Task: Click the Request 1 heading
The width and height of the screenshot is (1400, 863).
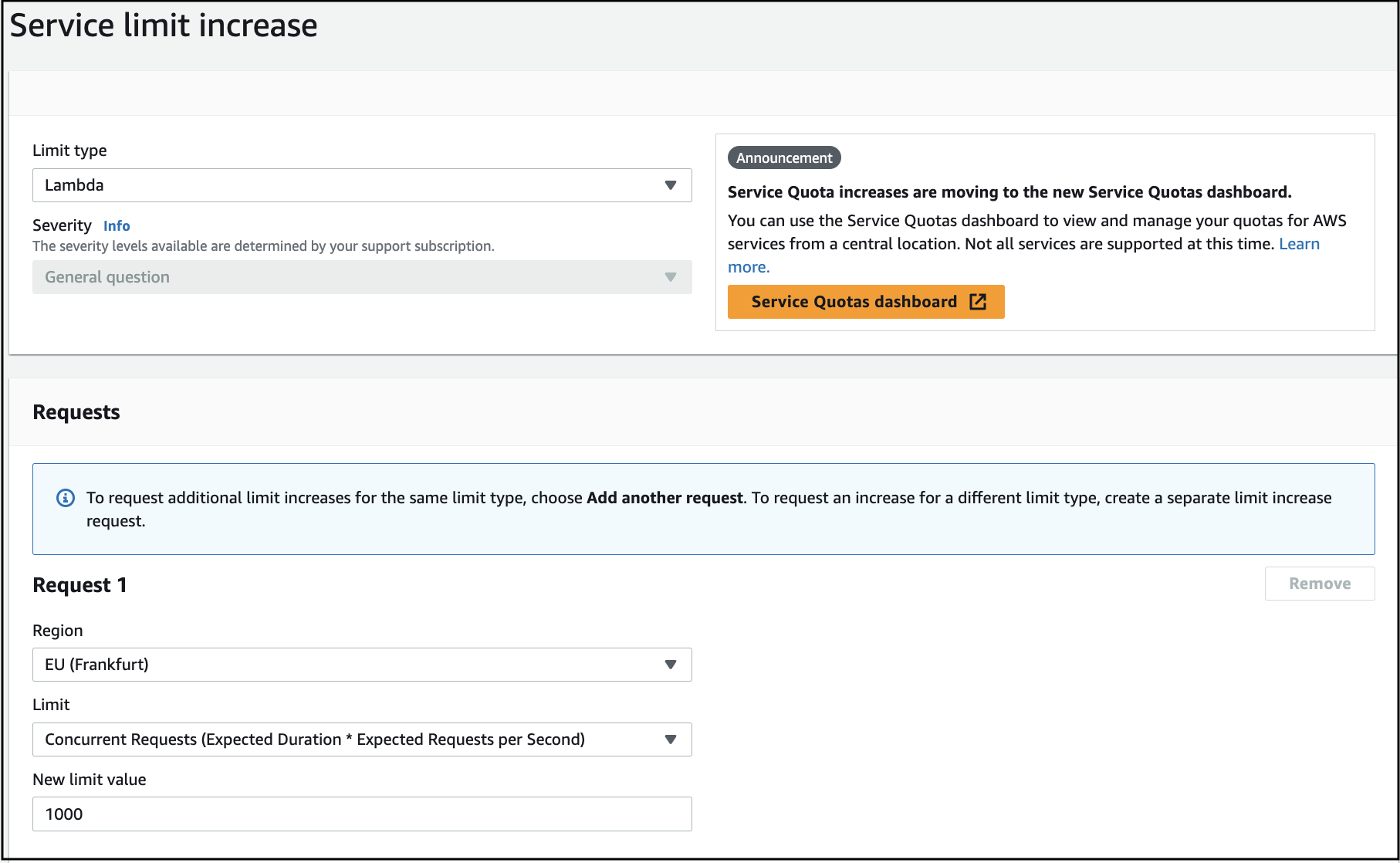Action: (x=79, y=585)
